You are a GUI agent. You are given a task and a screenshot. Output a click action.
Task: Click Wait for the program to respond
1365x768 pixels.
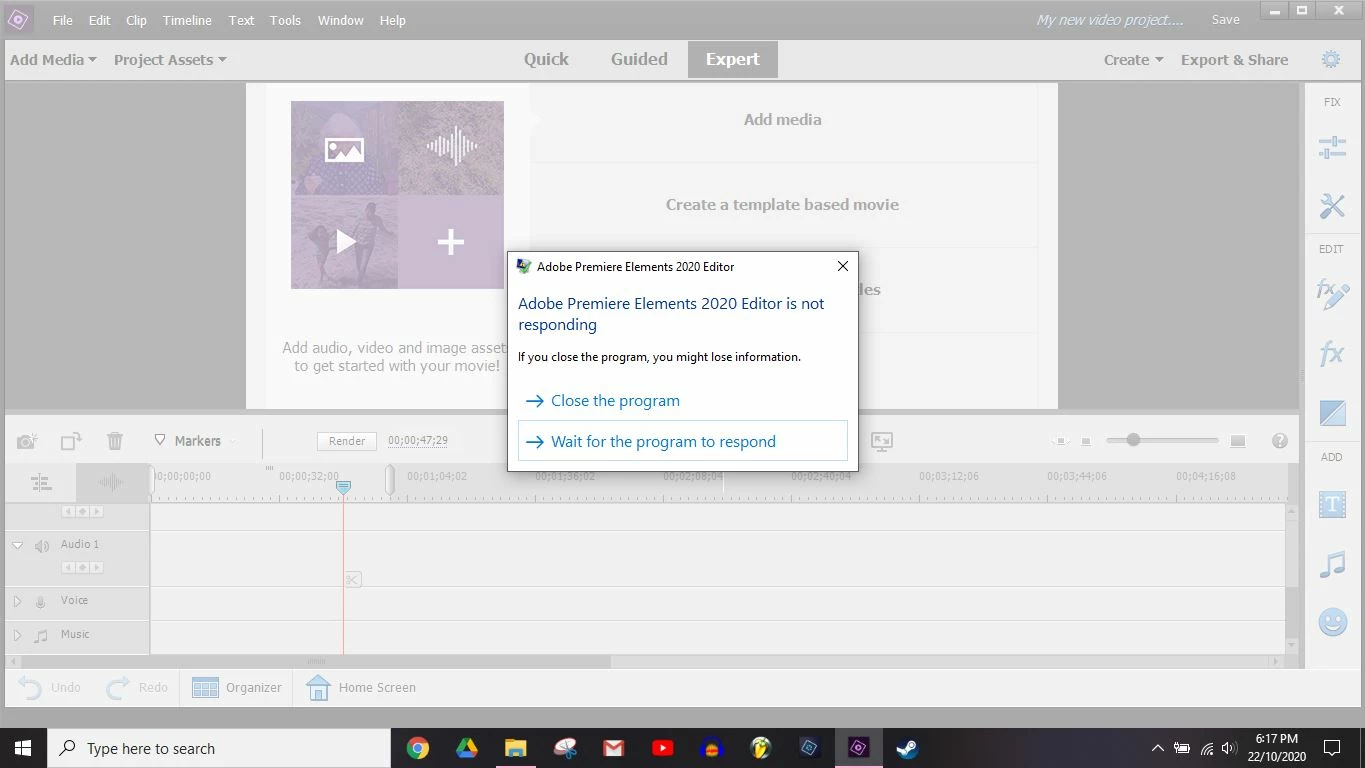coord(683,441)
